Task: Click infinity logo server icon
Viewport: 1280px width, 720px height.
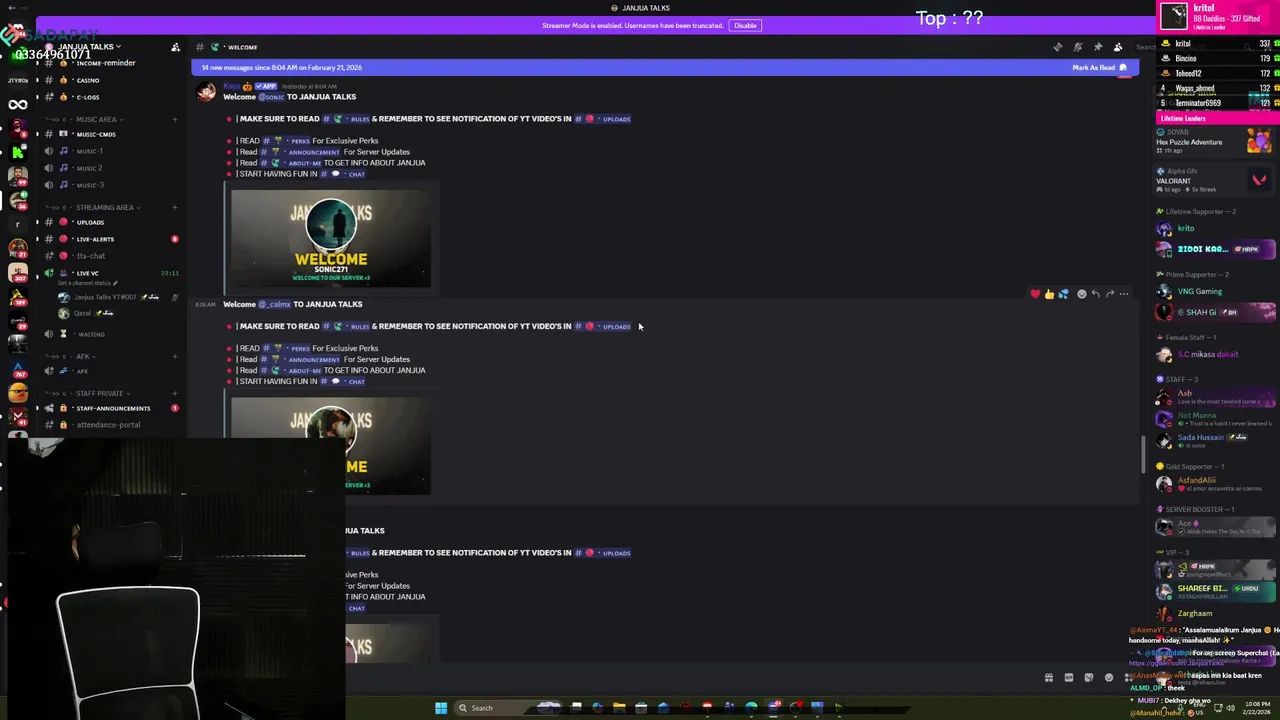Action: coord(18,105)
